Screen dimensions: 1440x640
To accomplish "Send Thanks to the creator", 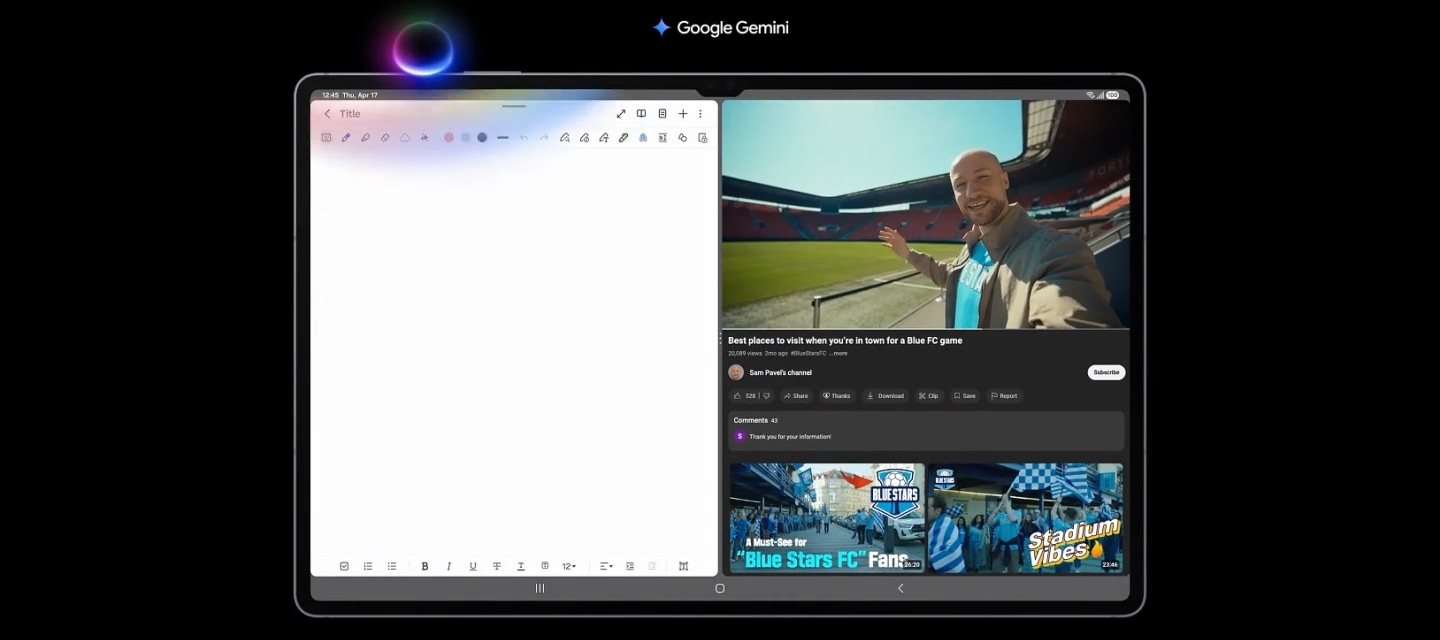I will click(836, 396).
